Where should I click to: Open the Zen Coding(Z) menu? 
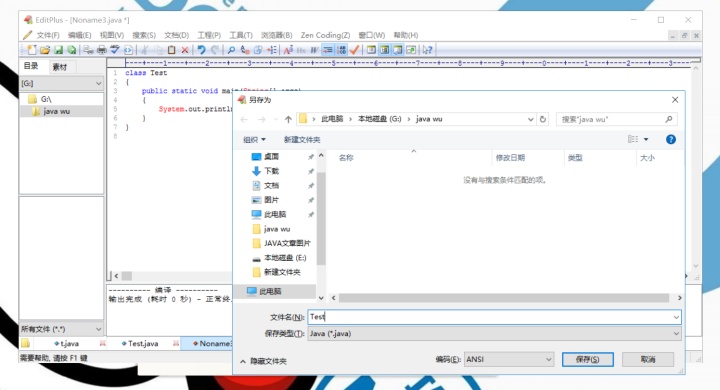coord(325,35)
